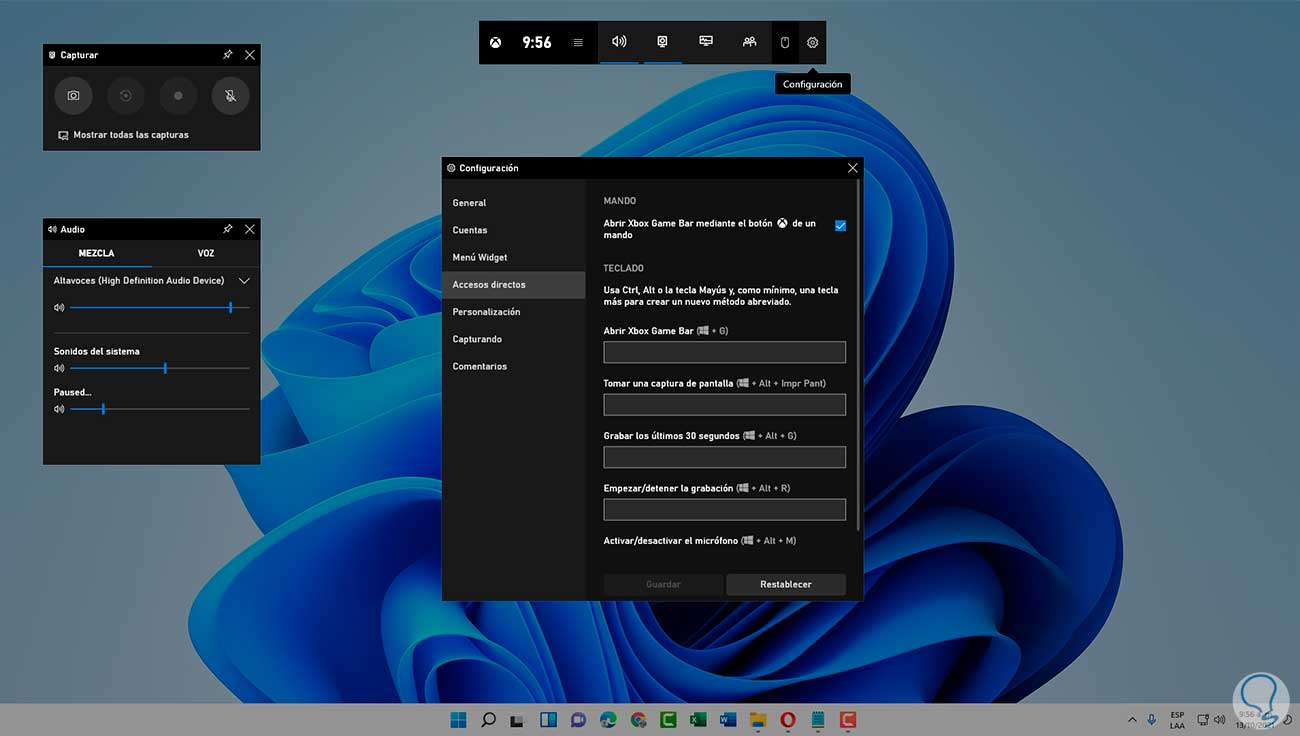Screen dimensions: 1300x736
Task: Show hidden system tray icons
Action: [1132, 719]
